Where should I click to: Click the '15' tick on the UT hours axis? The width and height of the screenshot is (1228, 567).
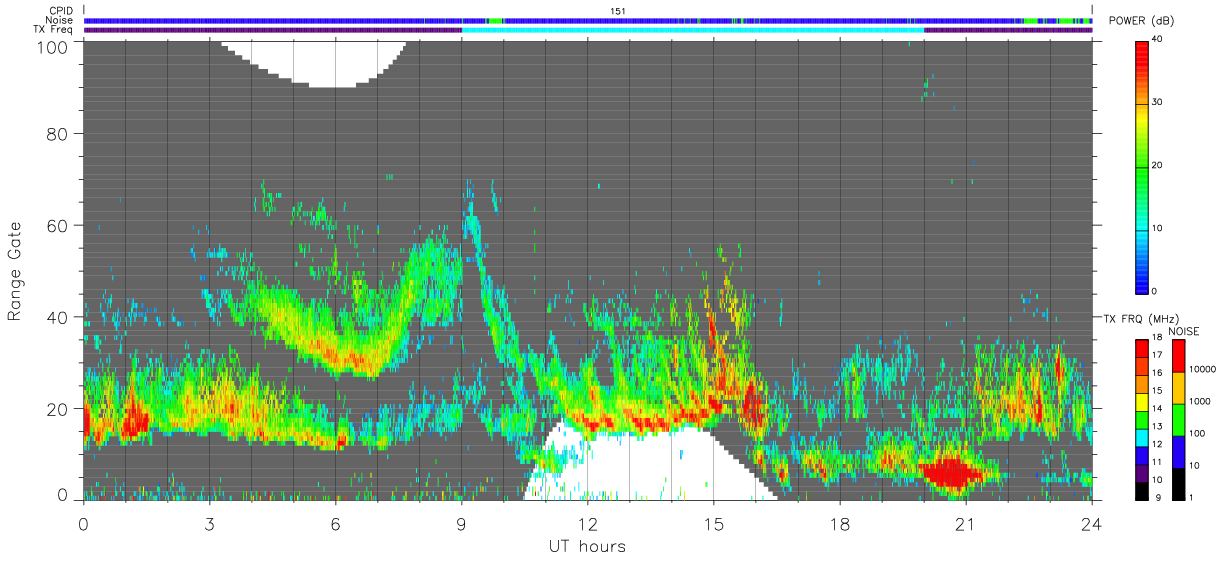coord(713,523)
